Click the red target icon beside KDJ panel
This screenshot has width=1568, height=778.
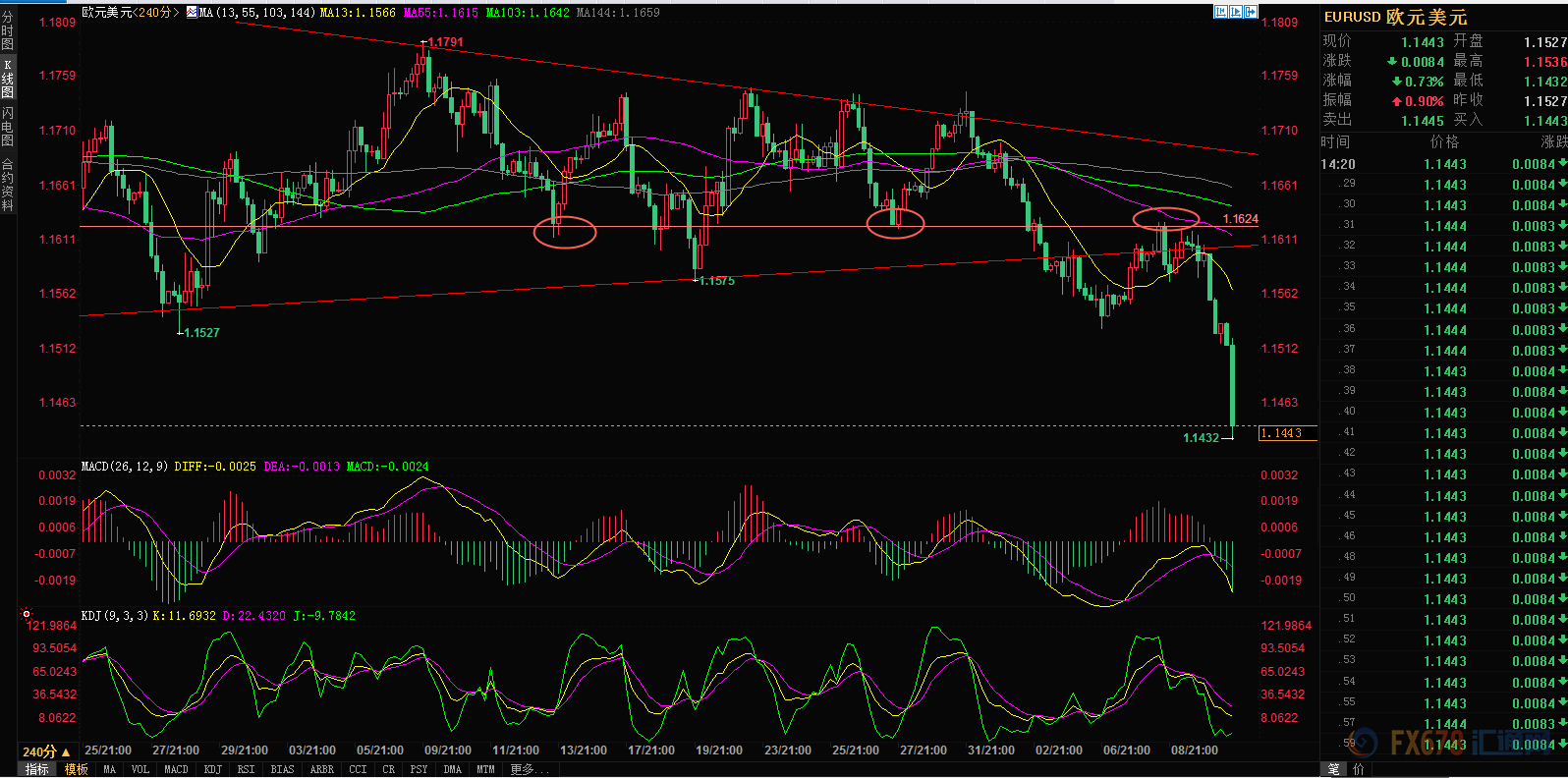click(27, 615)
